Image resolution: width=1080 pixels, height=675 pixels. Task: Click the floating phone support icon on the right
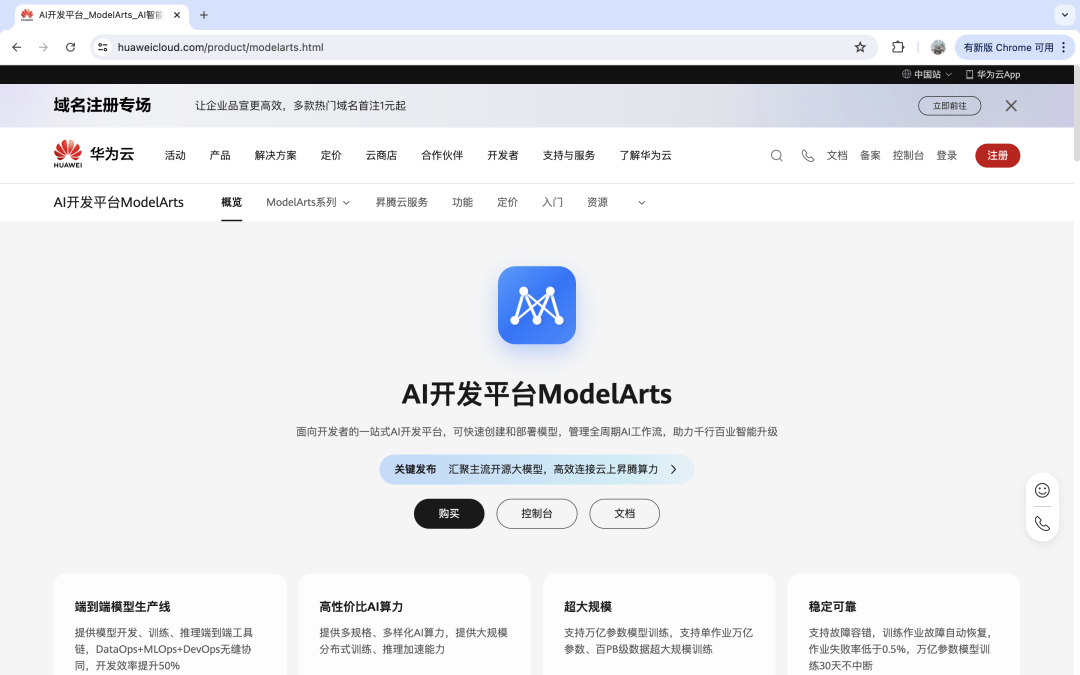tap(1042, 523)
